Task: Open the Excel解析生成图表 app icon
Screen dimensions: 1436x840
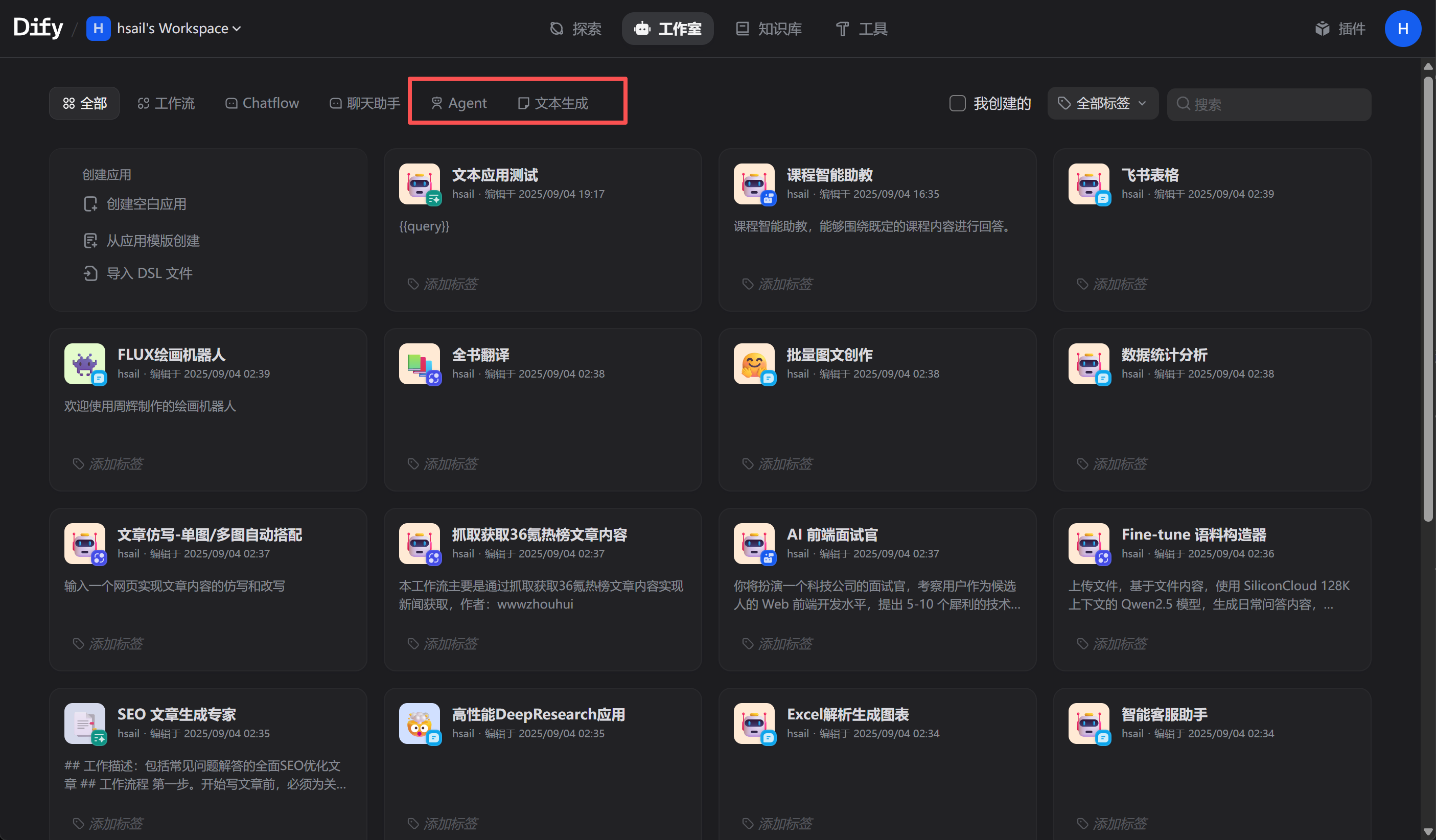Action: (x=754, y=723)
